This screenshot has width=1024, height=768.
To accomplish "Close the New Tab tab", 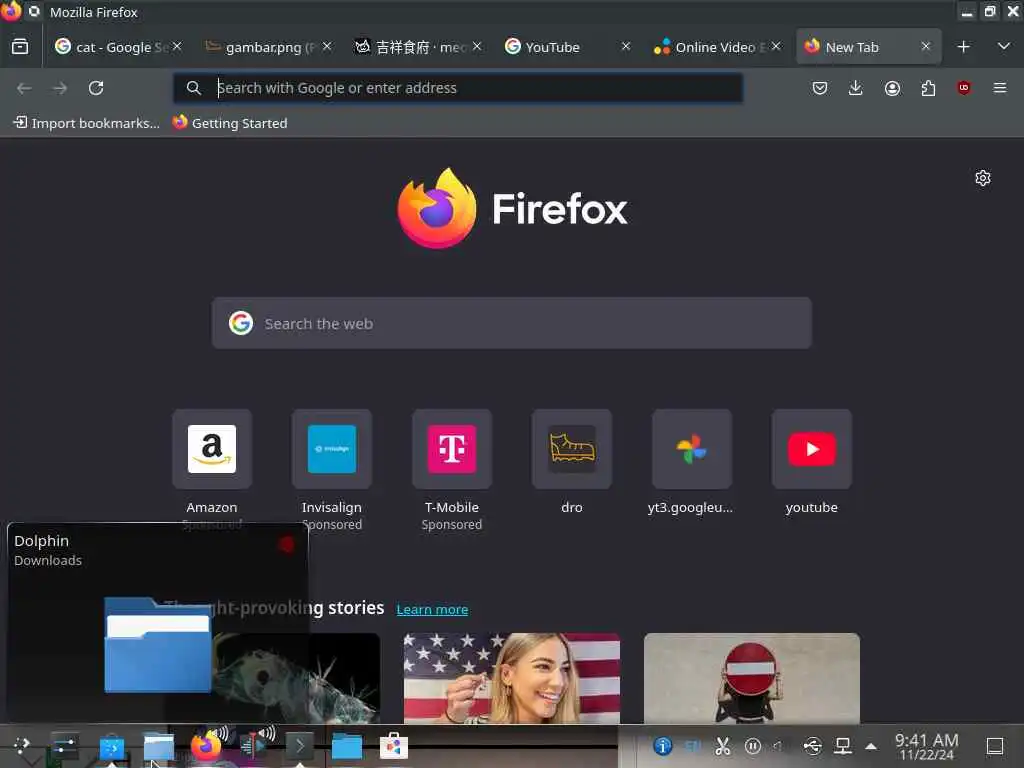I will pos(925,46).
